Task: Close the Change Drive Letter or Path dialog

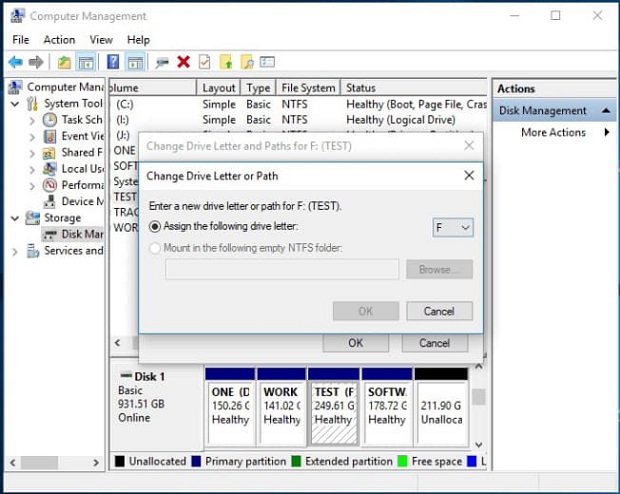Action: point(469,175)
